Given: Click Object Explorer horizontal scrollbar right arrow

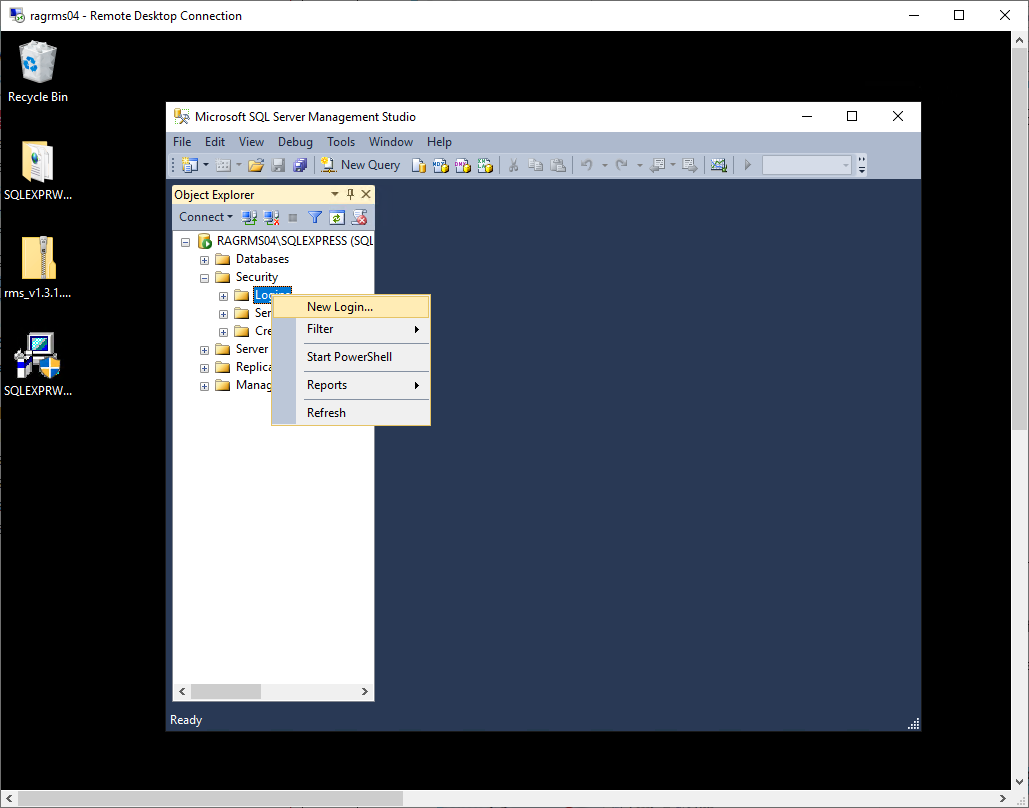Looking at the screenshot, I should pos(365,691).
